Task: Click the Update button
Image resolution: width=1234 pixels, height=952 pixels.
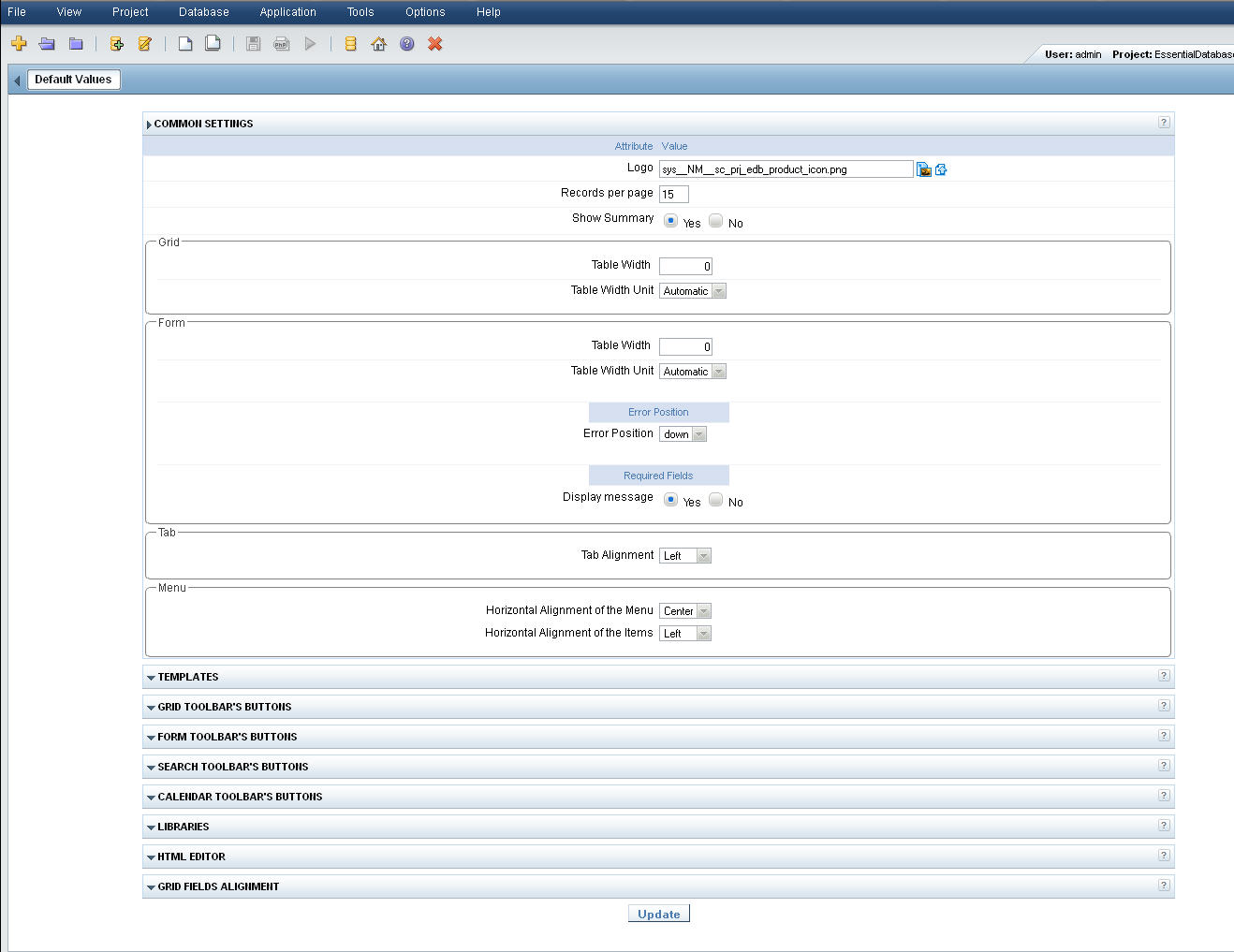Action: [659, 914]
